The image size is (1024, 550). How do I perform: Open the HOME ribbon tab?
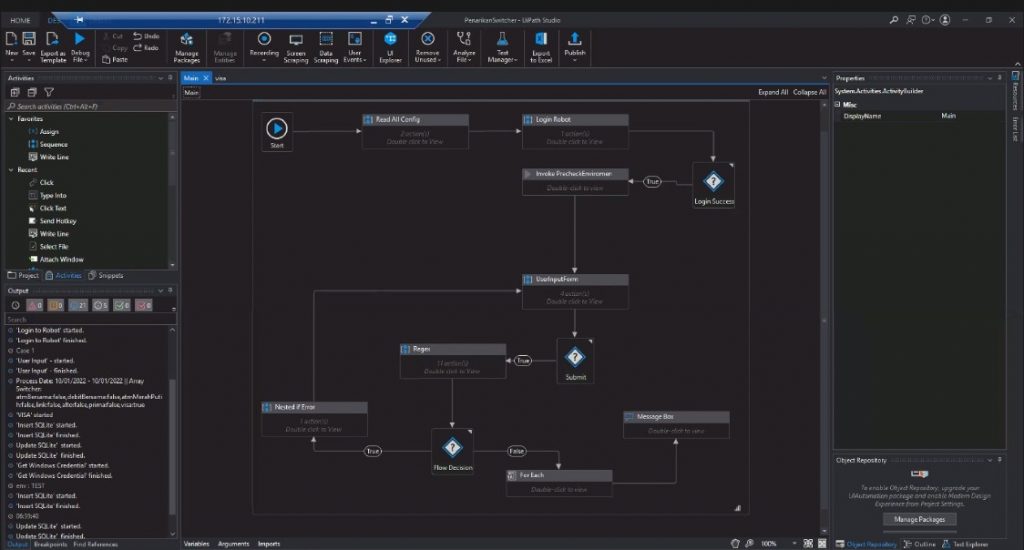20,20
